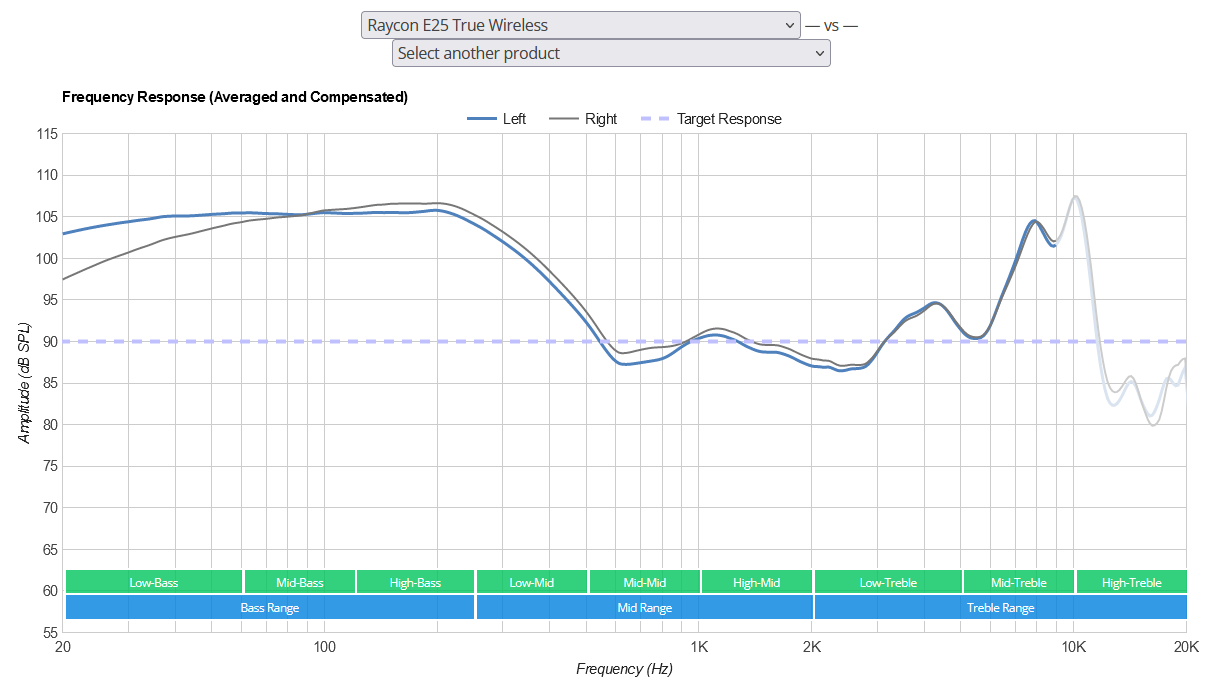Click the 65 amplitude axis tick label

[x=50, y=550]
